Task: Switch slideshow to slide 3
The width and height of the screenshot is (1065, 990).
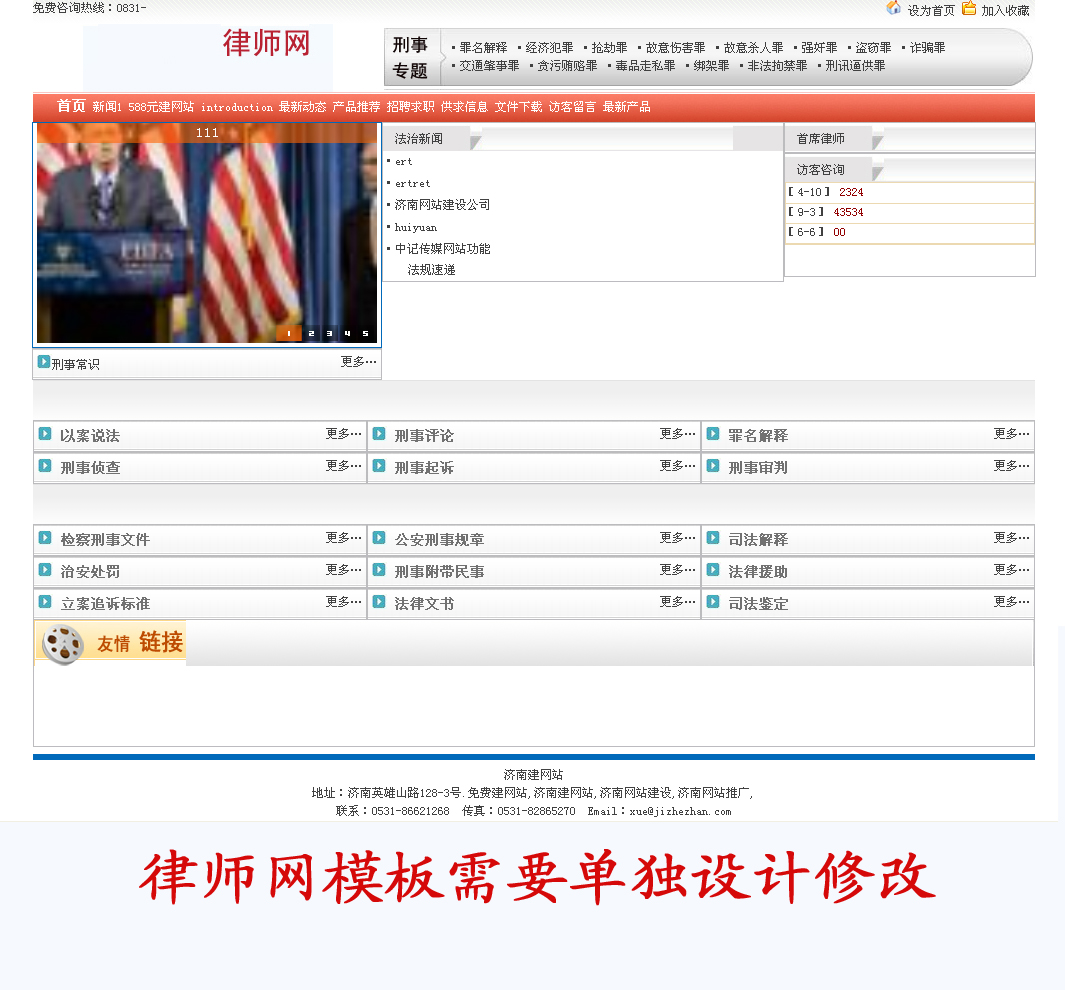Action: 328,334
